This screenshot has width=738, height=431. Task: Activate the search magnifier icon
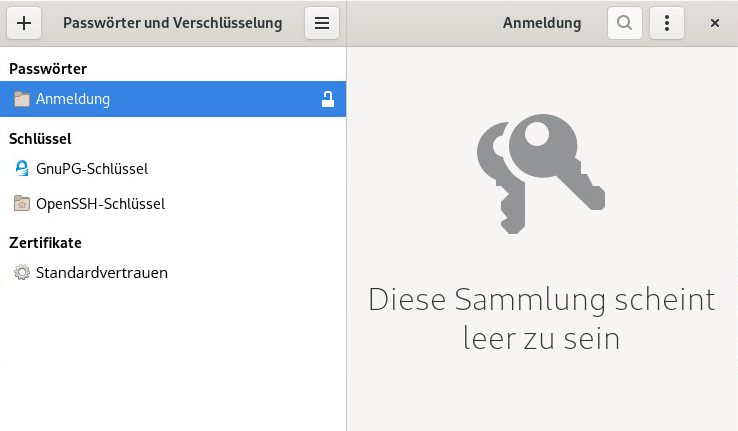pyautogui.click(x=625, y=23)
